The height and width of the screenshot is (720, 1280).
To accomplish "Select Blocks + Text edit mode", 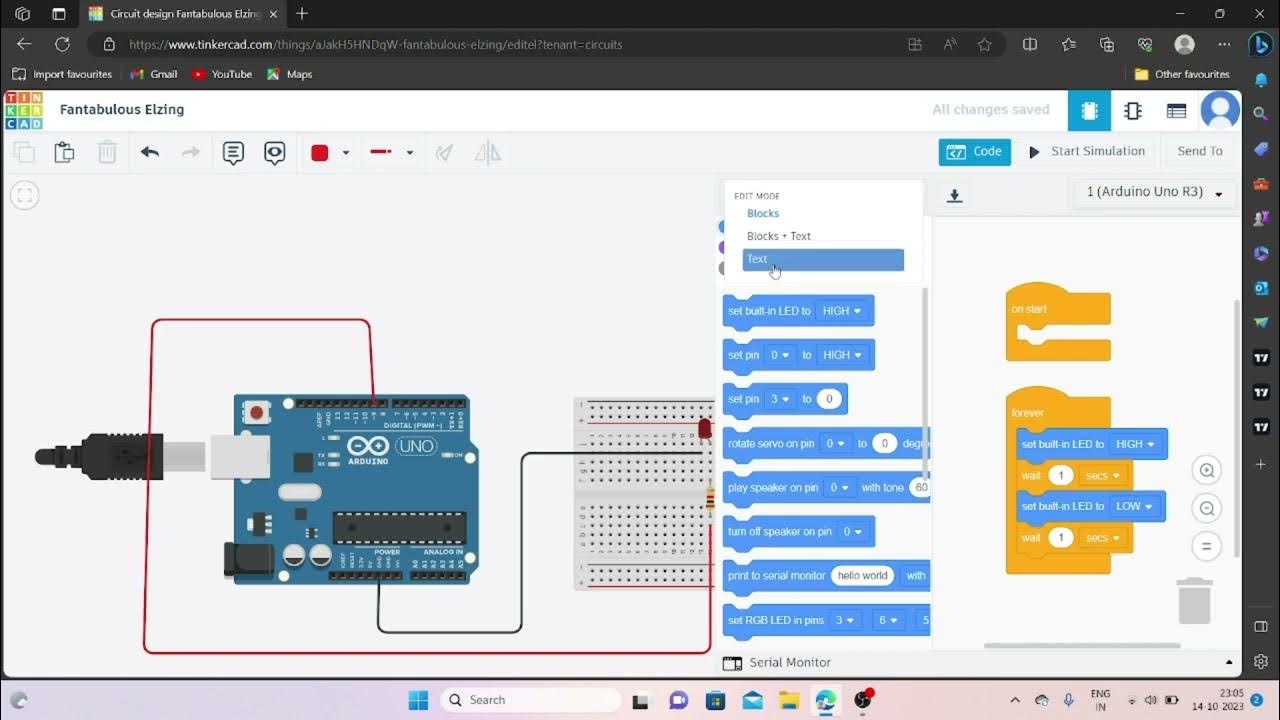I will click(x=779, y=236).
